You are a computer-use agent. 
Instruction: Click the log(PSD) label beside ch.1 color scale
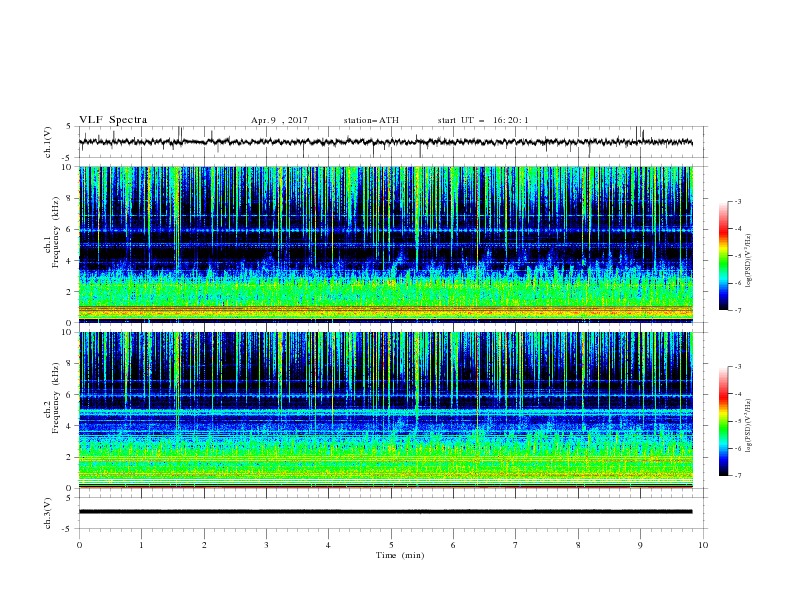click(x=749, y=261)
